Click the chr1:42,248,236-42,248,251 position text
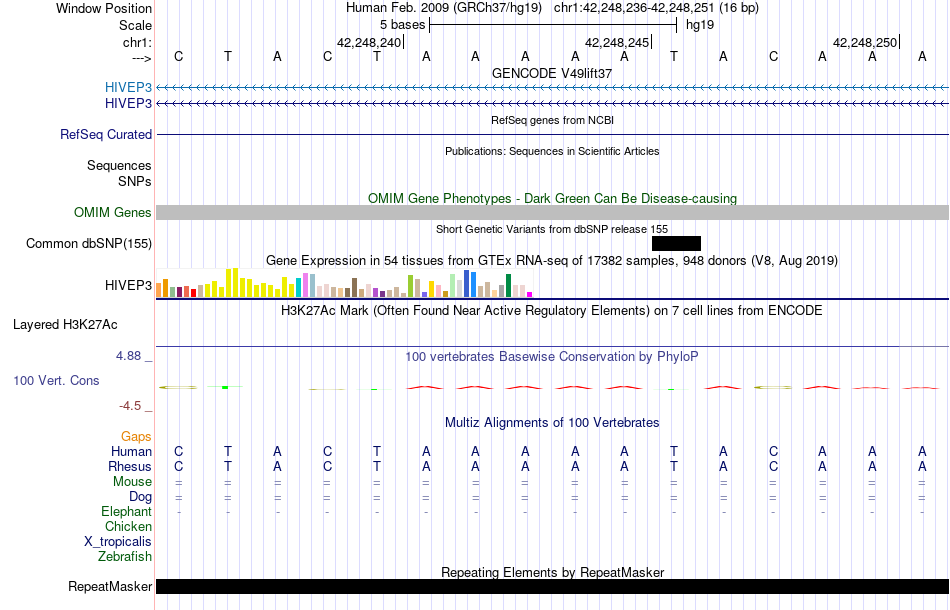The width and height of the screenshot is (950, 610). click(656, 8)
